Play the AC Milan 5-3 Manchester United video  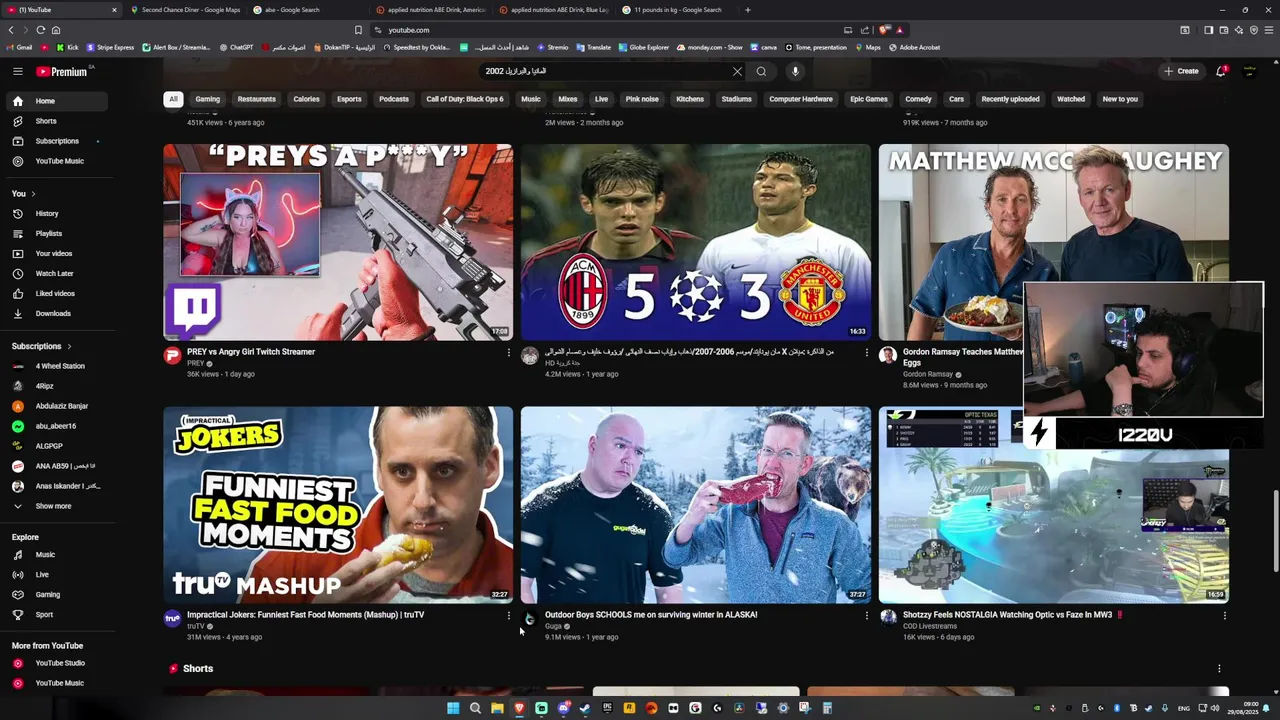(x=695, y=242)
